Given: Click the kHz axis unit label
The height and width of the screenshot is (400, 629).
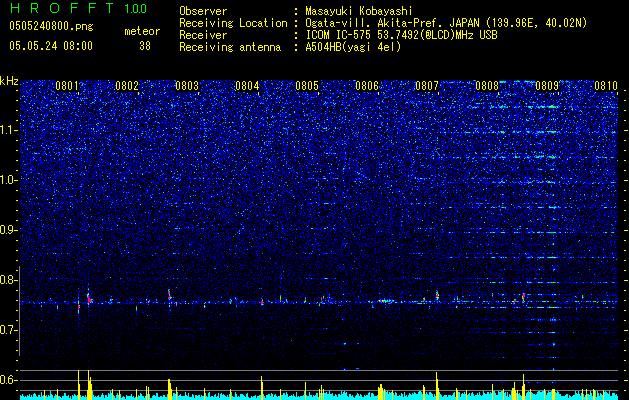Looking at the screenshot, I should [9, 81].
